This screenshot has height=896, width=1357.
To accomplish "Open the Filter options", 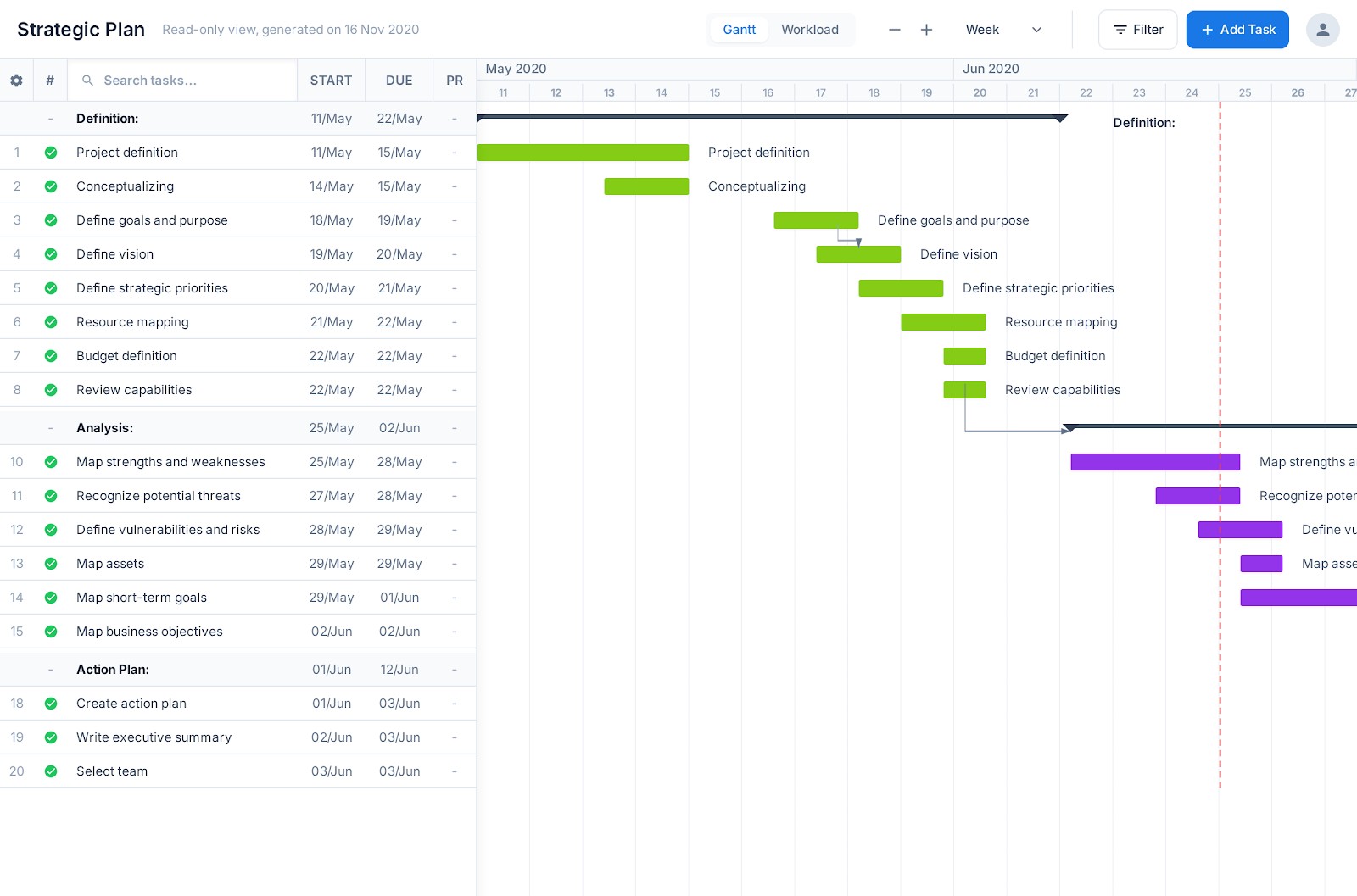I will pyautogui.click(x=1137, y=29).
